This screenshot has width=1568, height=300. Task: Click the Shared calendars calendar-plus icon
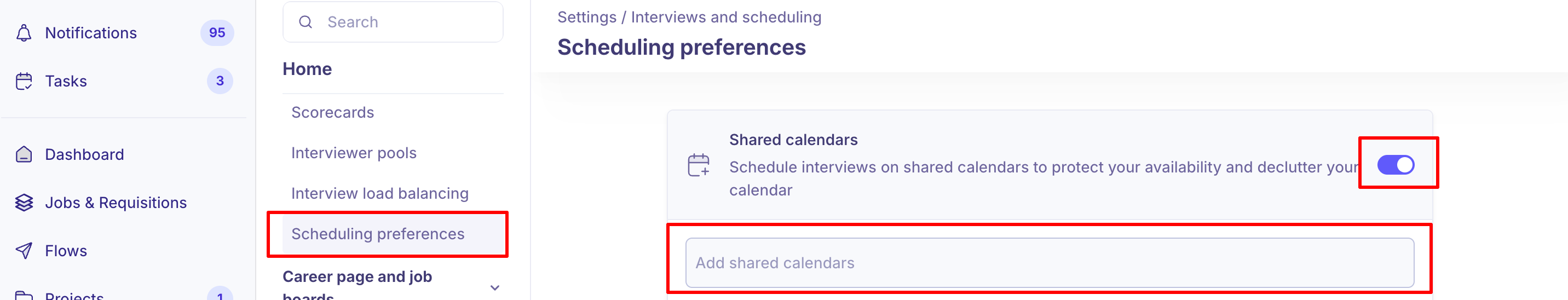pyautogui.click(x=698, y=165)
